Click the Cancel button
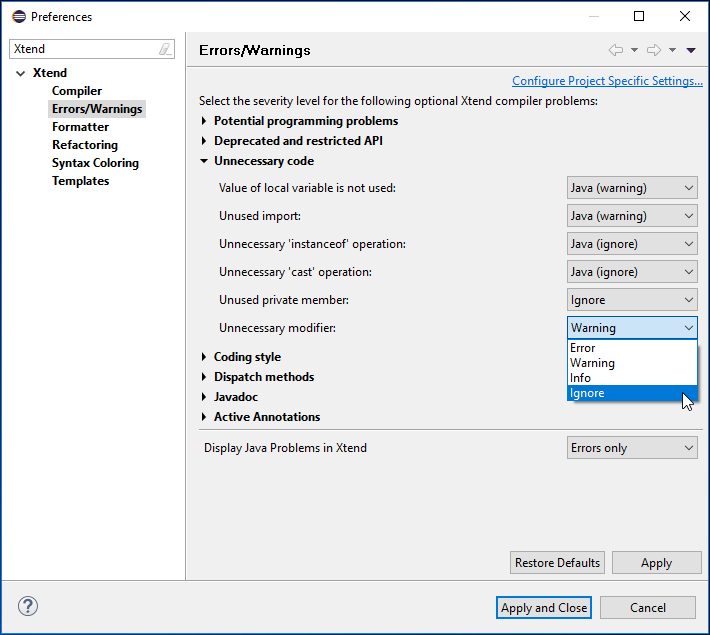The height and width of the screenshot is (635, 710). click(648, 608)
